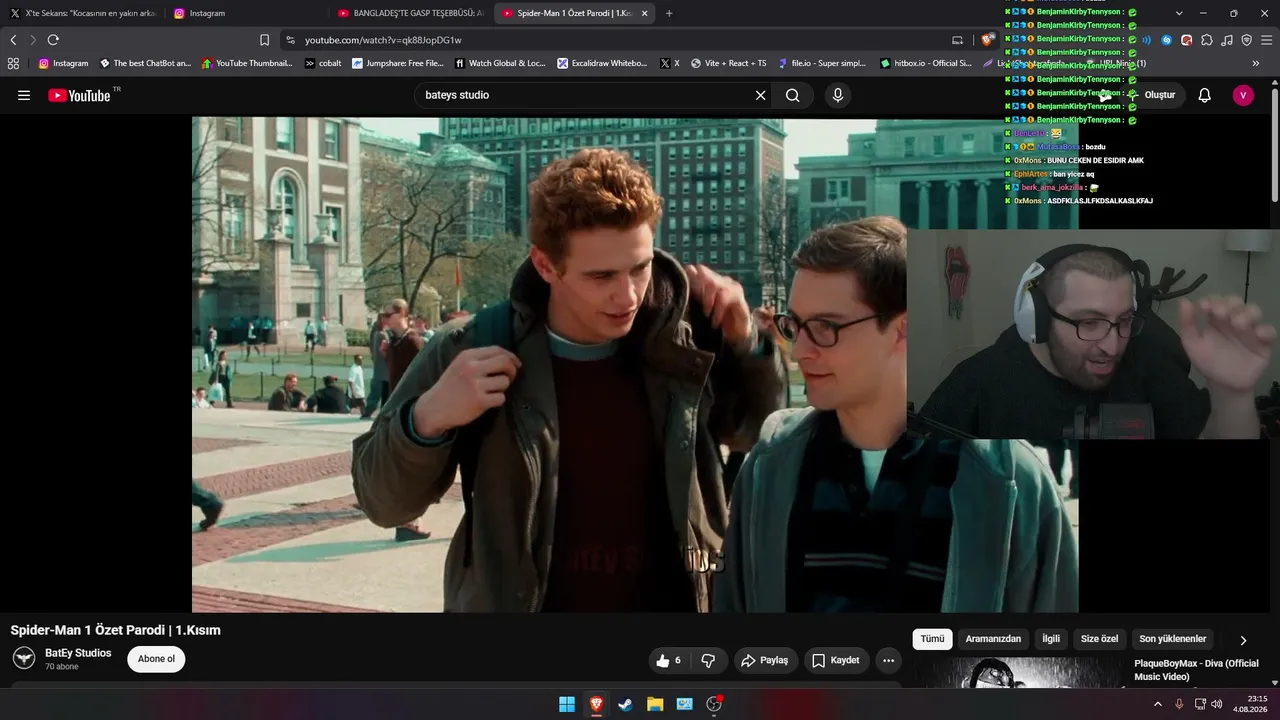Open the Excalidraw Whiteboard bookmark
Image resolution: width=1280 pixels, height=720 pixels.
point(602,63)
